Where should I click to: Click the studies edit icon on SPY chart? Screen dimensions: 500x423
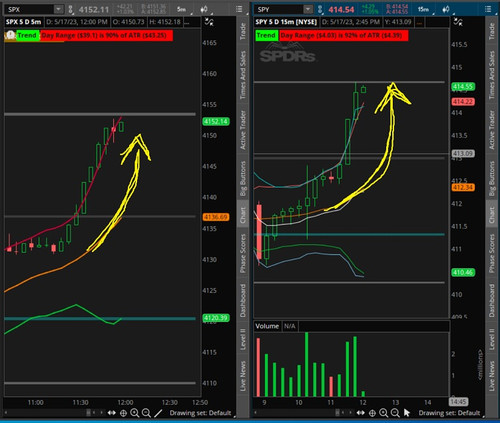click(x=458, y=22)
